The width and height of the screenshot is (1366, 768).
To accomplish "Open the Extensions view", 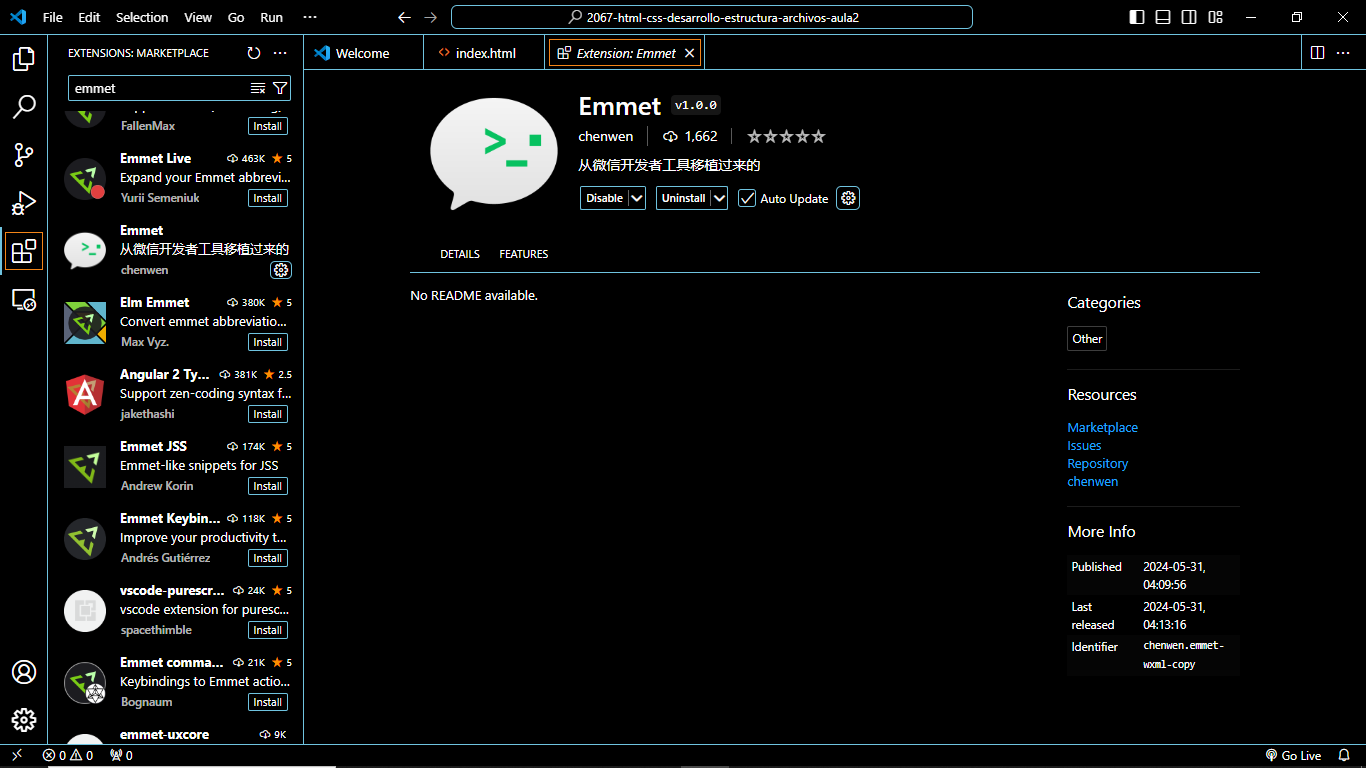I will [x=24, y=251].
